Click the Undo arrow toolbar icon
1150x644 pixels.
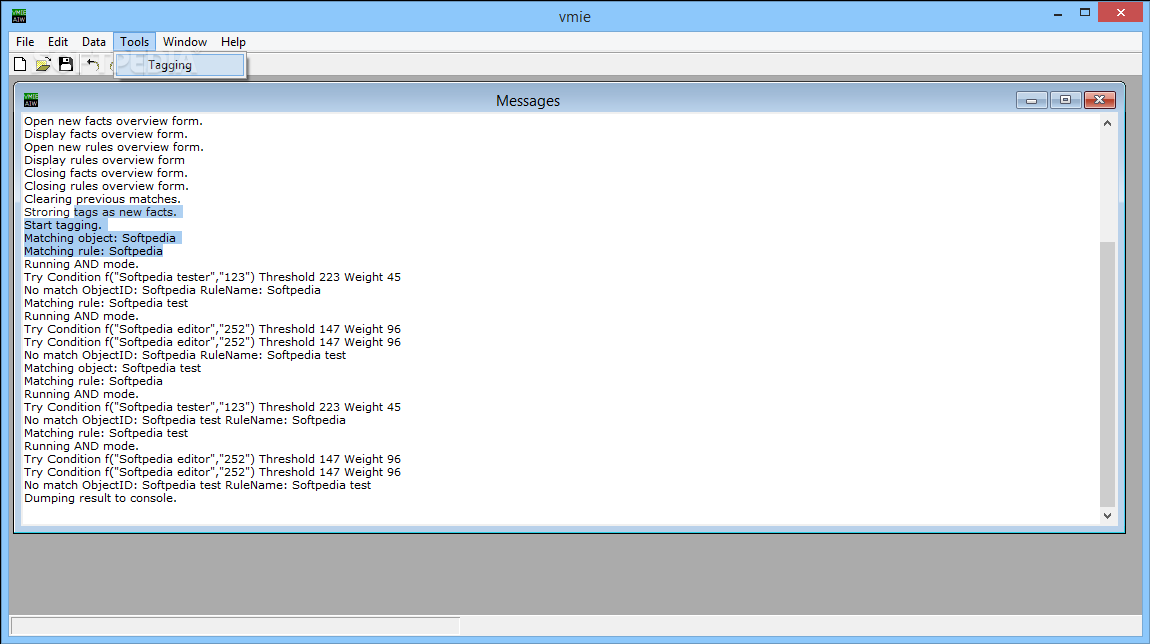point(92,65)
